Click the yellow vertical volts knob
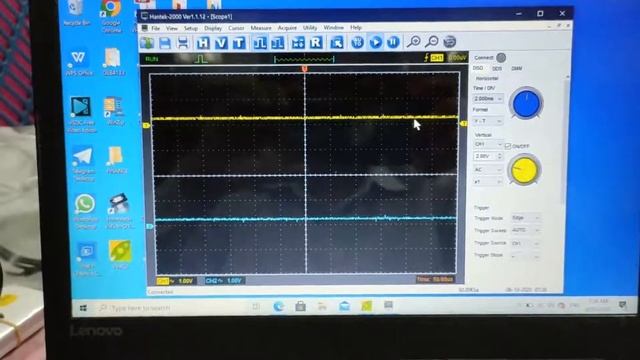 point(524,170)
